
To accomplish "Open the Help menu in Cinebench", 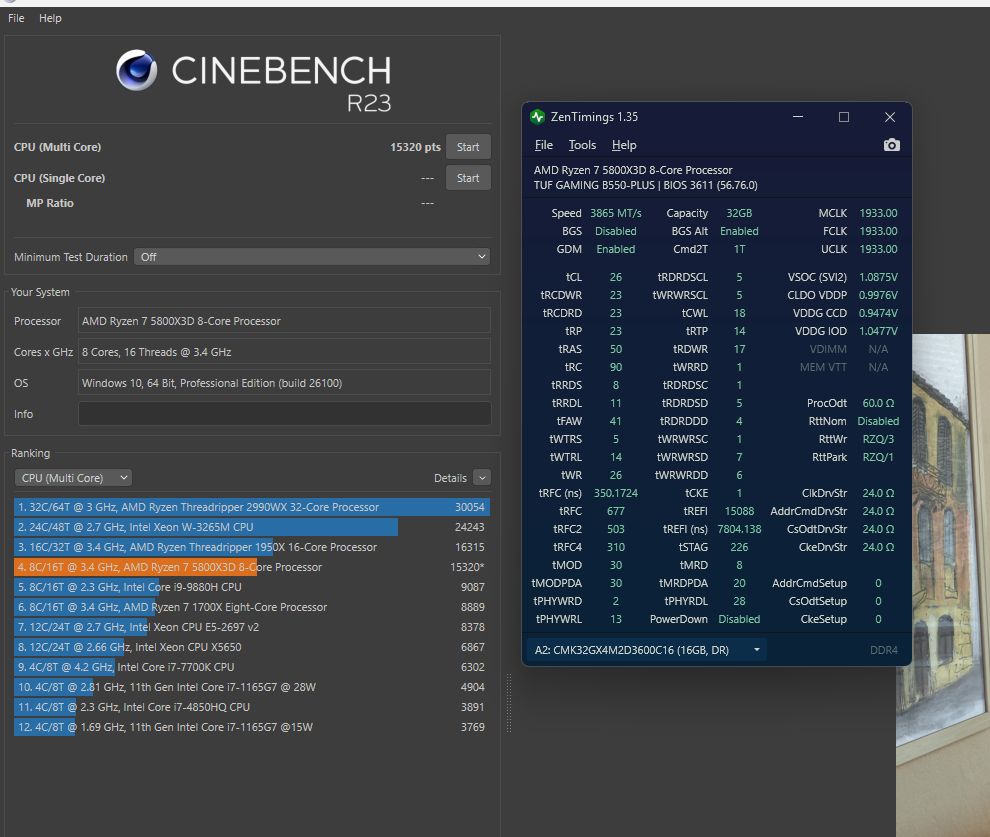I will 50,17.
